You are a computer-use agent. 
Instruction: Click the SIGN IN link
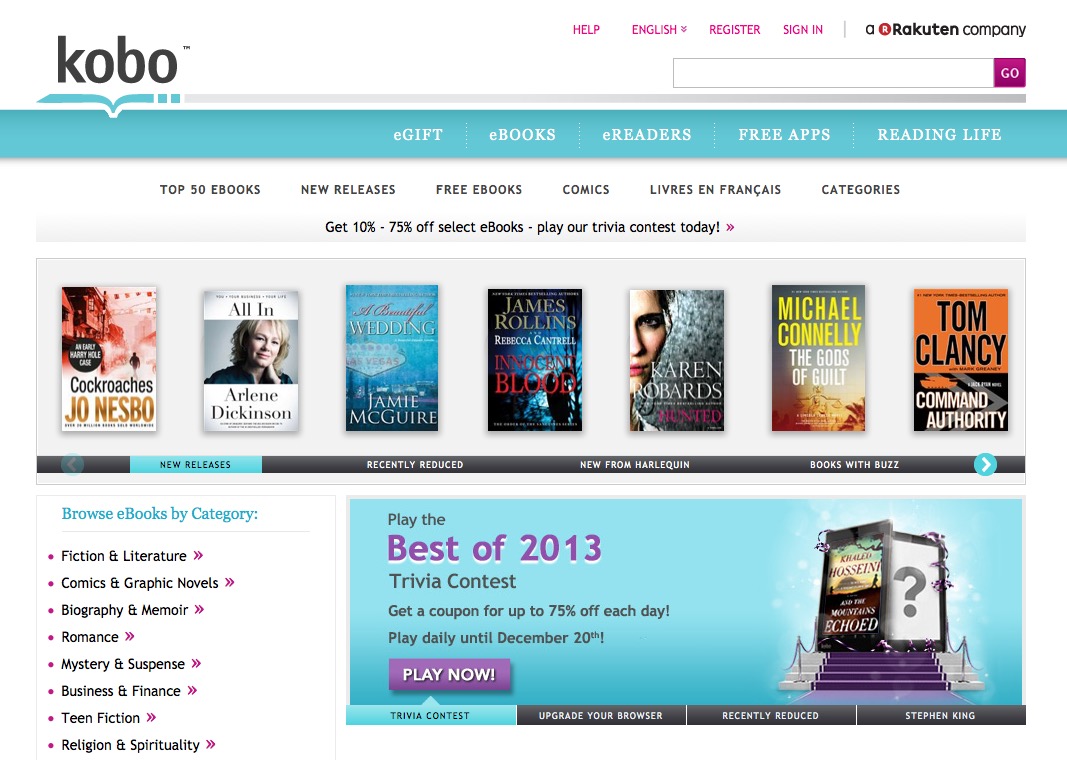point(802,29)
